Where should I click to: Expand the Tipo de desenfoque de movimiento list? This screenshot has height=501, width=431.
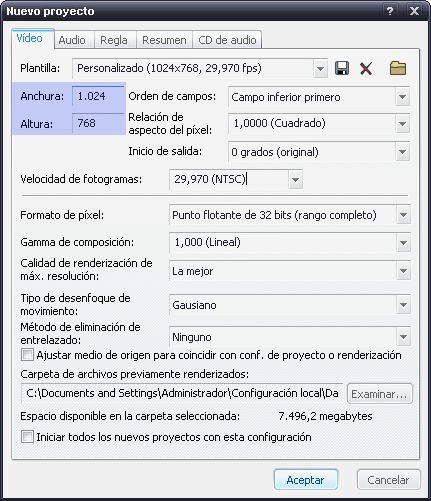[403, 305]
